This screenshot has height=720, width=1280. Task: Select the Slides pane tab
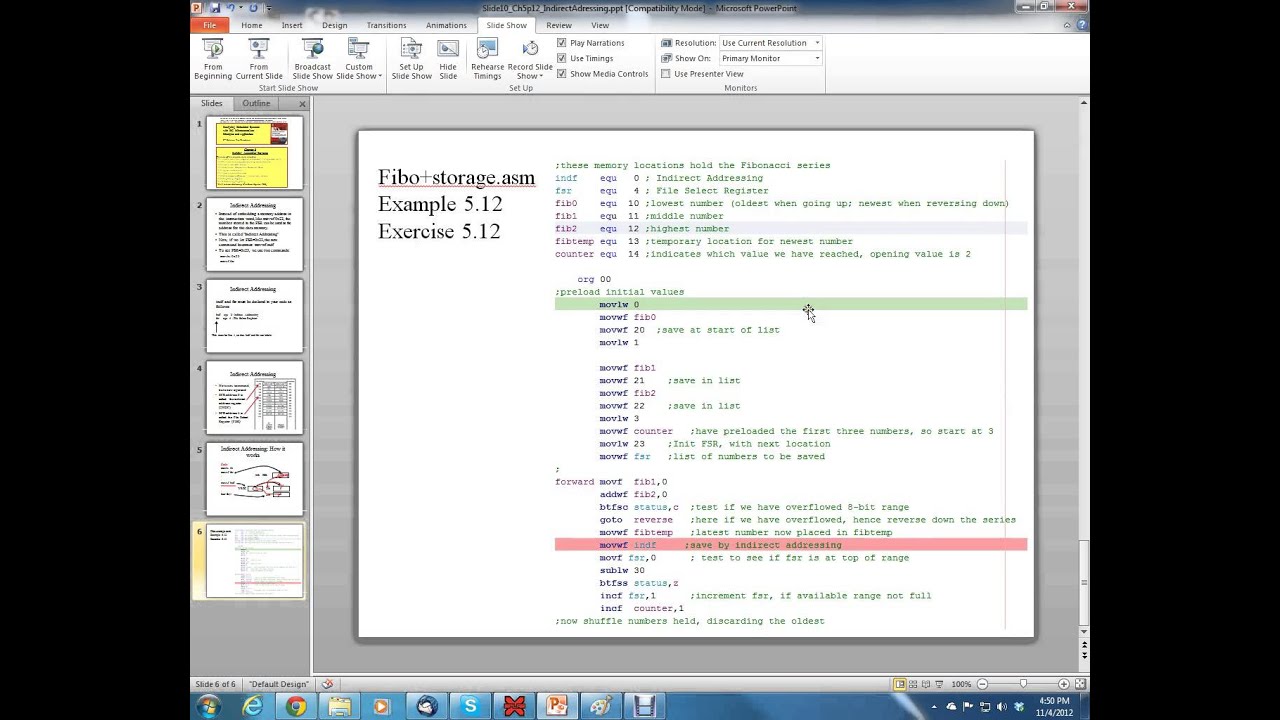pyautogui.click(x=211, y=103)
